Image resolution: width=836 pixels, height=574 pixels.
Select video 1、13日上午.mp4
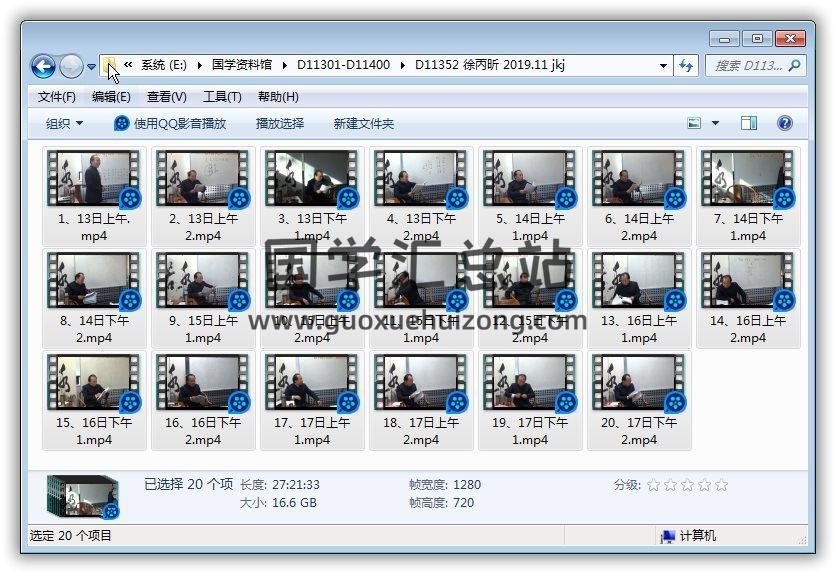94,196
